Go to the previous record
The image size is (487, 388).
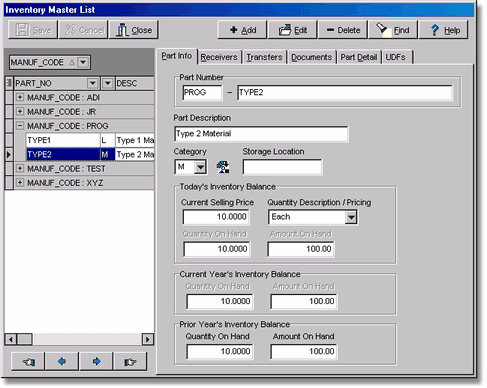(x=62, y=361)
